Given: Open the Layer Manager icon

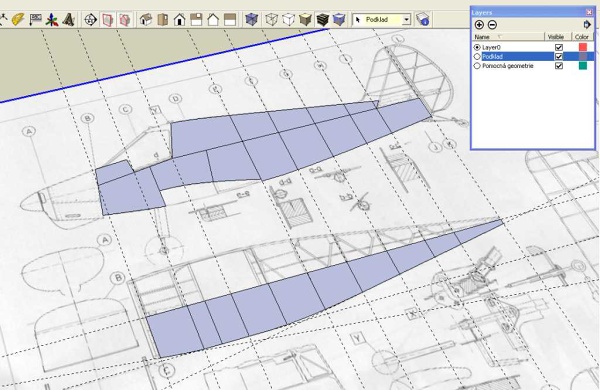Looking at the screenshot, I should coord(423,19).
